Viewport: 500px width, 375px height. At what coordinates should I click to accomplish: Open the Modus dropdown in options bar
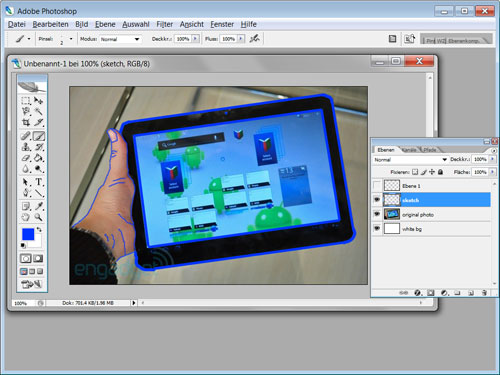120,39
